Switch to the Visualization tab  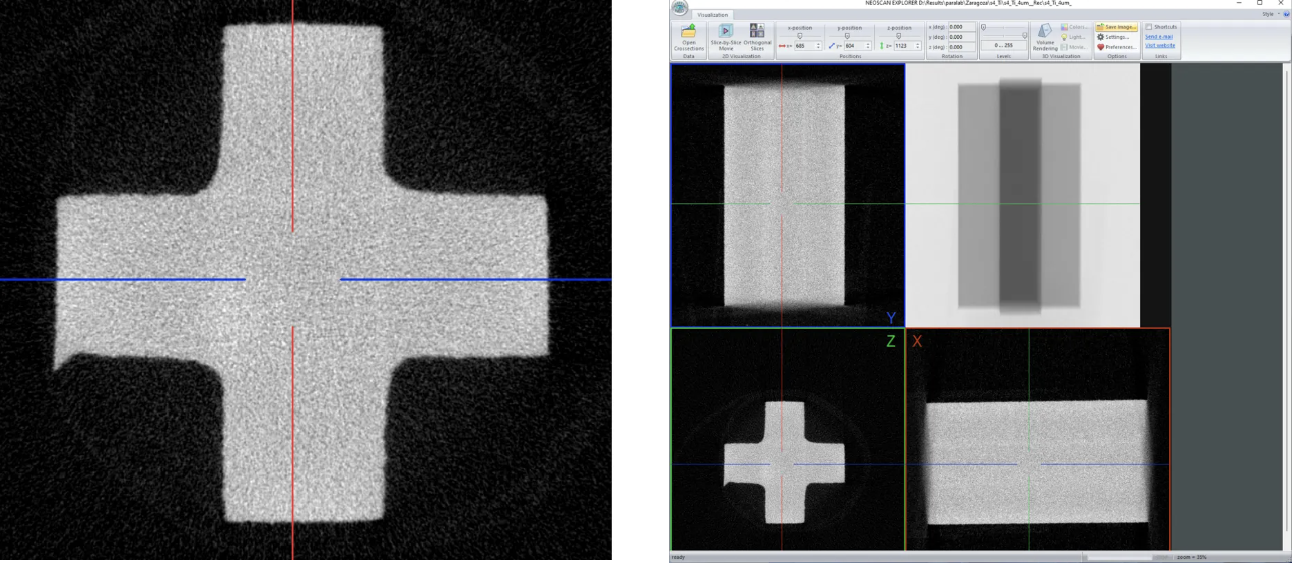[713, 15]
